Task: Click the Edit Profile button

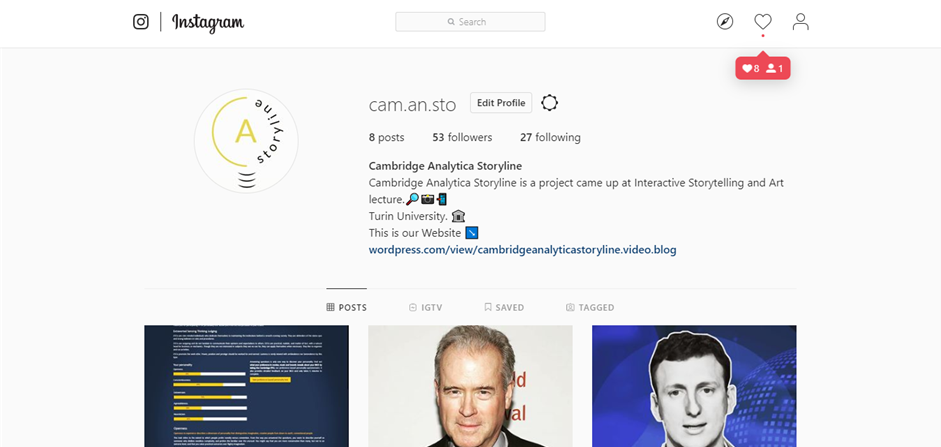Action: (x=501, y=103)
